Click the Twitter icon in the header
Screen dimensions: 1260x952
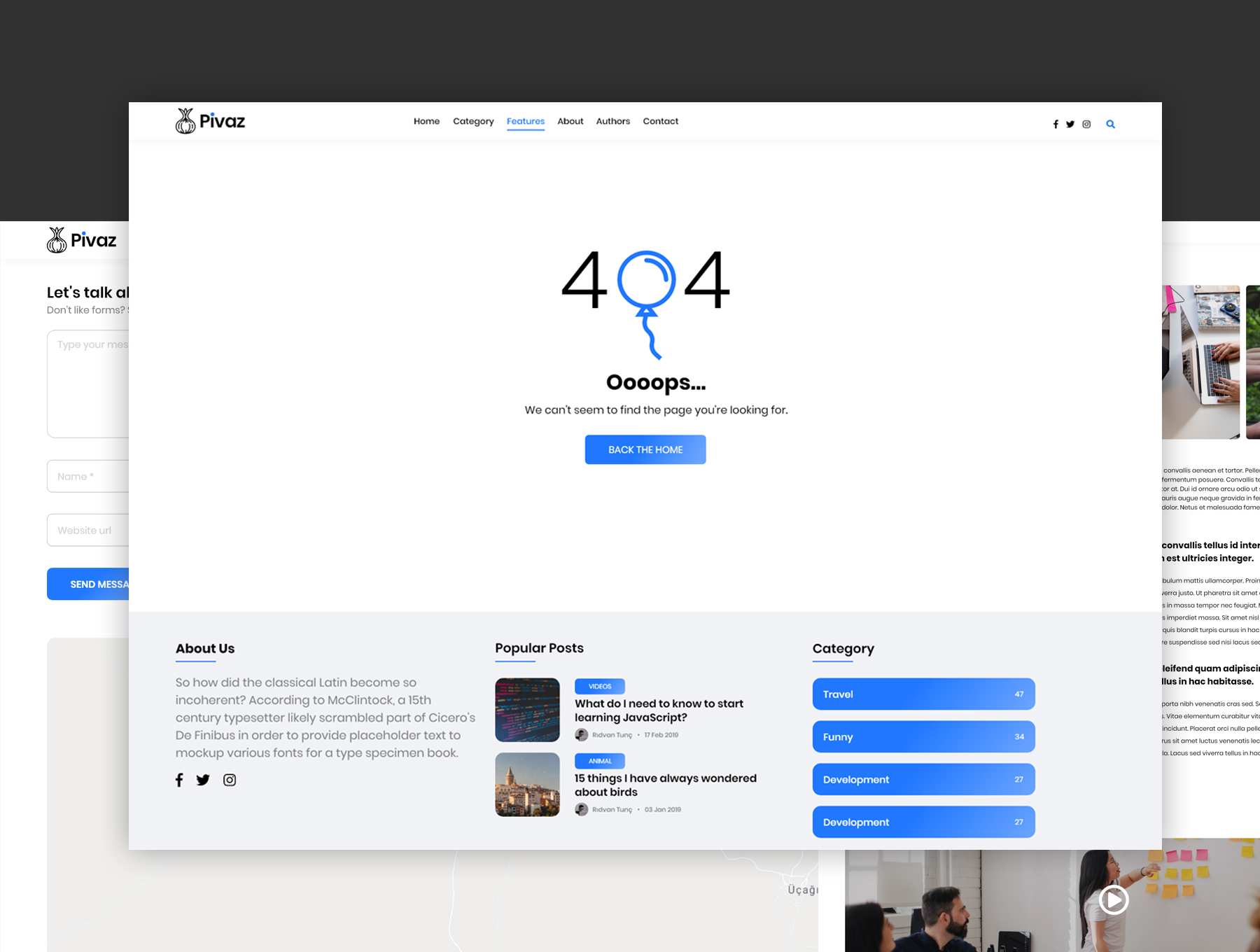point(1070,125)
